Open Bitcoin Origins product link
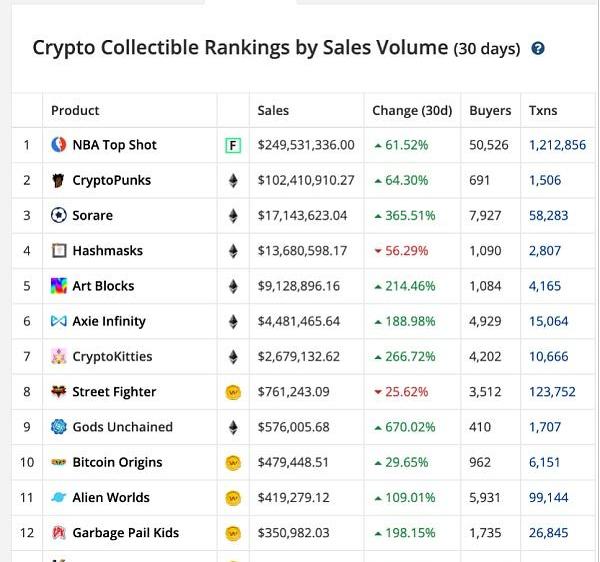The width and height of the screenshot is (600, 562). point(117,462)
